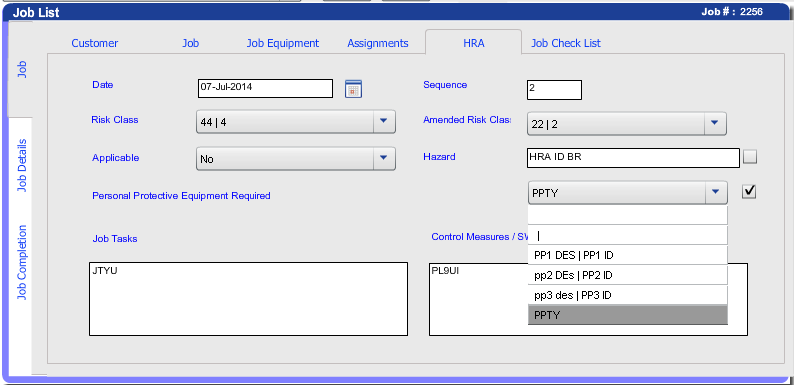794x385 pixels.
Task: Click the Job # : 2256 header text
Action: (x=732, y=12)
